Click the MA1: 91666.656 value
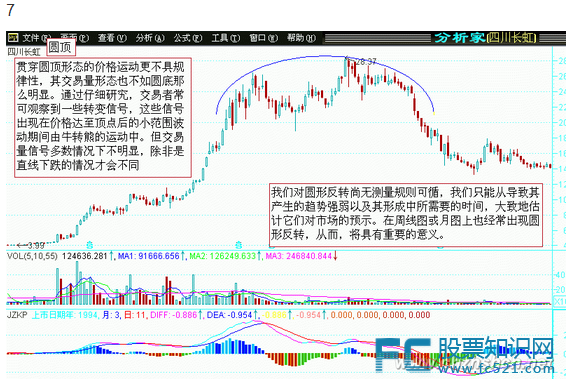The image size is (570, 388). pos(148,256)
